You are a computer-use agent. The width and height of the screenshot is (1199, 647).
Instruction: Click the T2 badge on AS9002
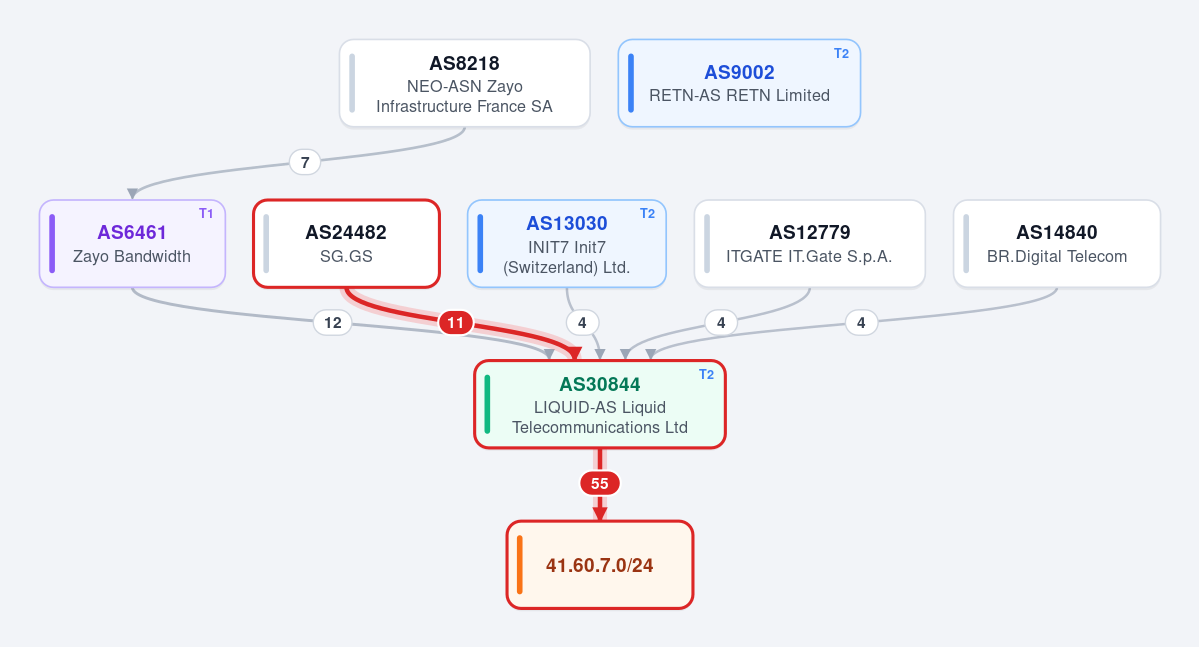(841, 54)
